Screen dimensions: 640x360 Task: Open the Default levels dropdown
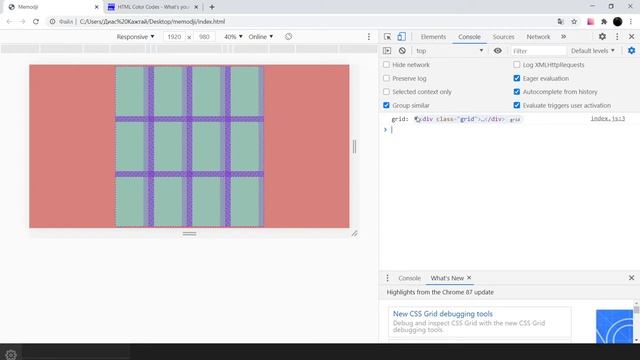point(593,51)
